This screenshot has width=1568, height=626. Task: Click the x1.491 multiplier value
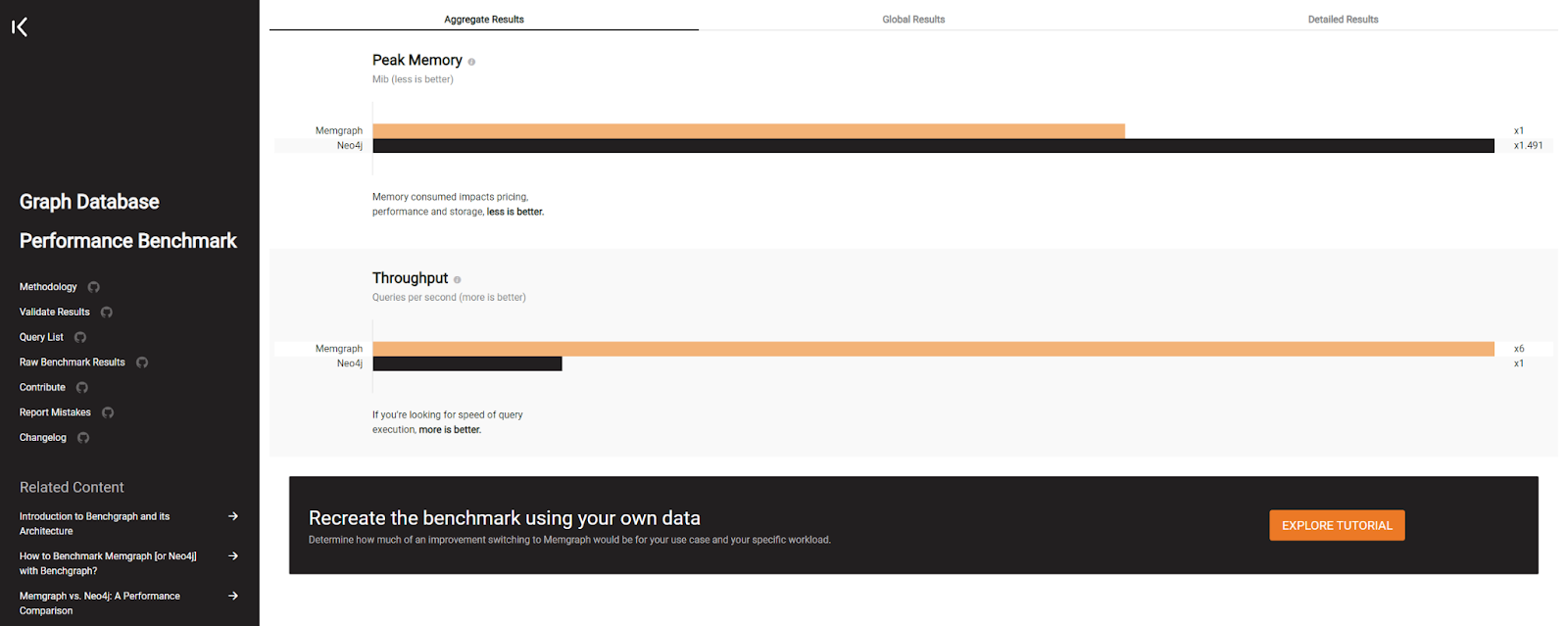pyautogui.click(x=1528, y=146)
